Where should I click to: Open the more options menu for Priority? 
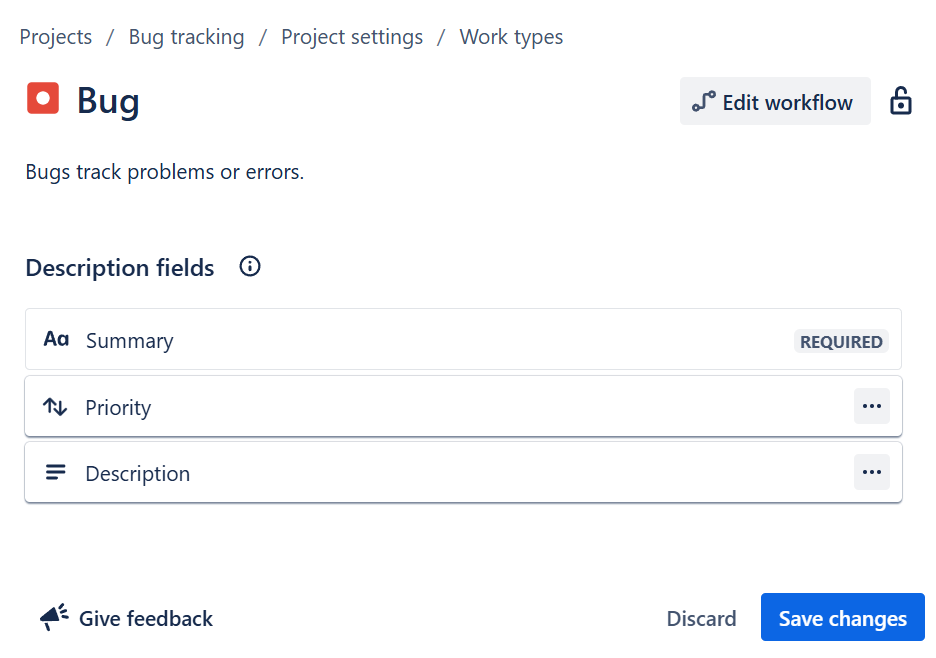[872, 406]
